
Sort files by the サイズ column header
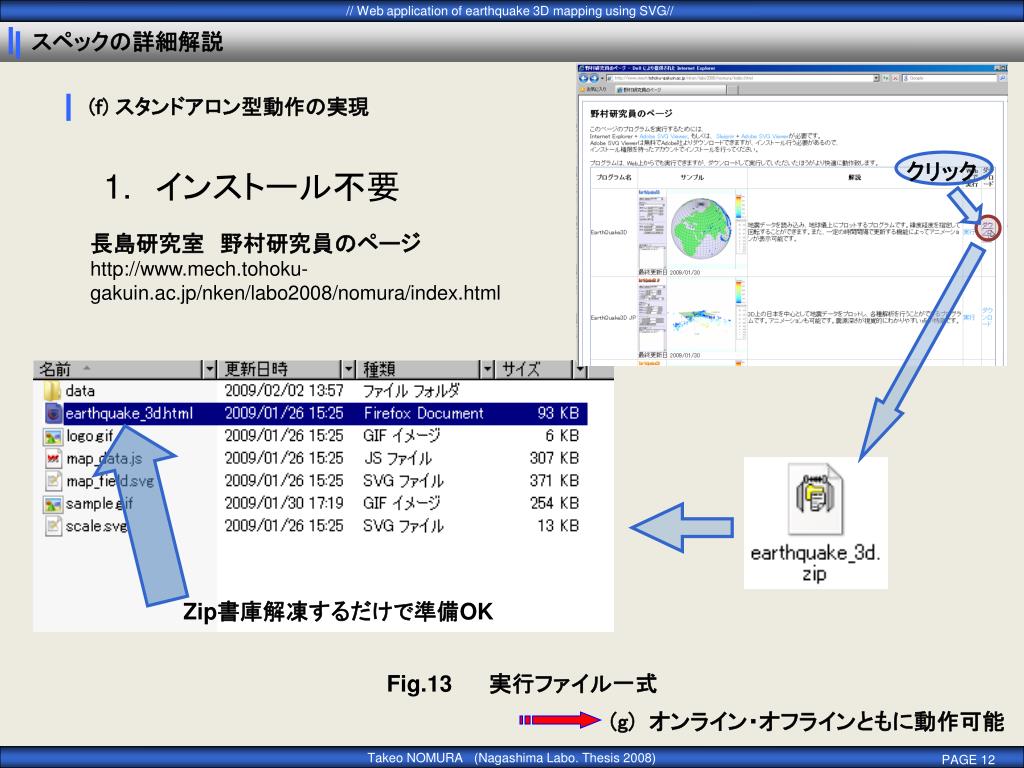pos(535,370)
